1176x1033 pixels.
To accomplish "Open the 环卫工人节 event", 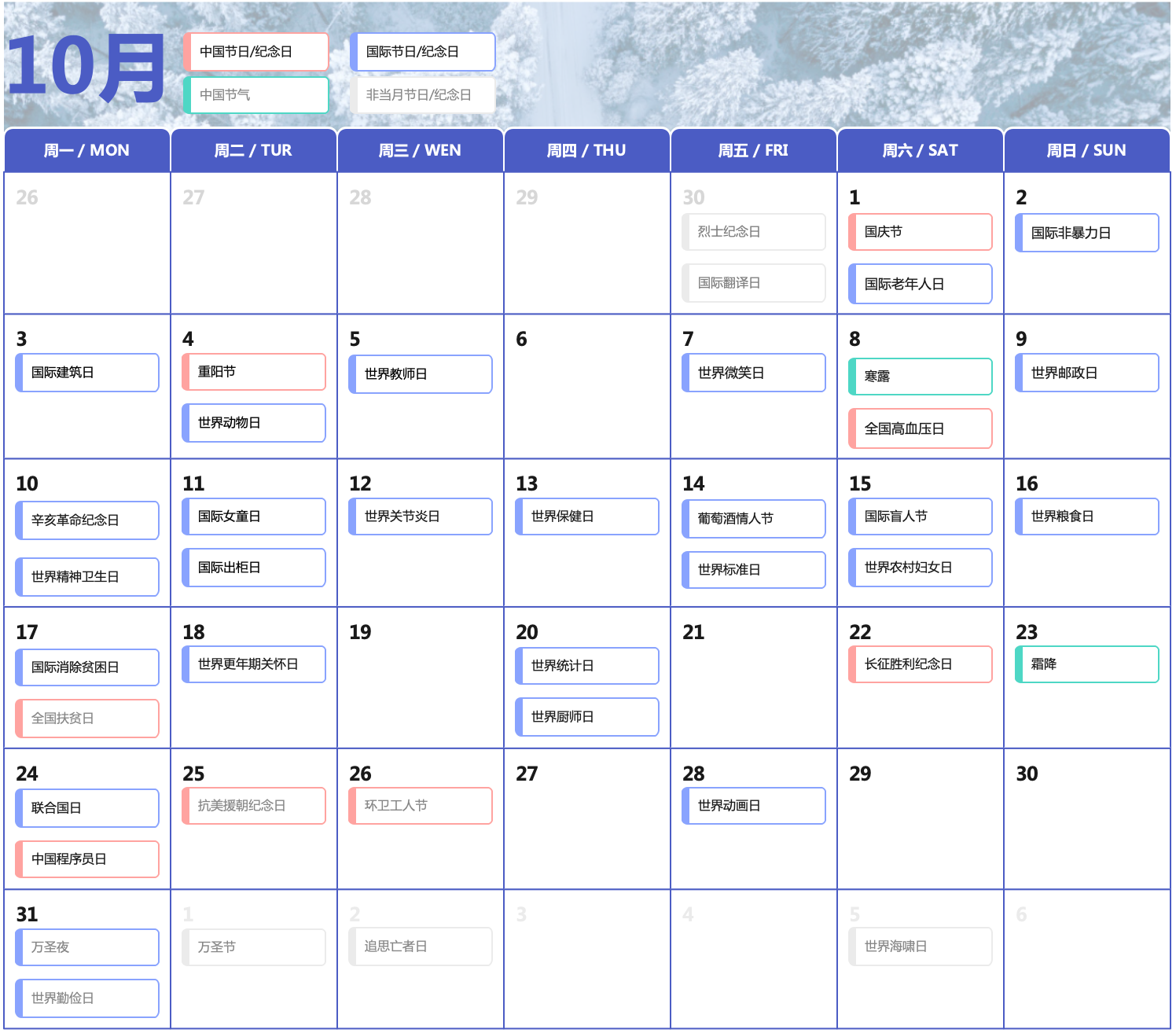I will pos(421,806).
